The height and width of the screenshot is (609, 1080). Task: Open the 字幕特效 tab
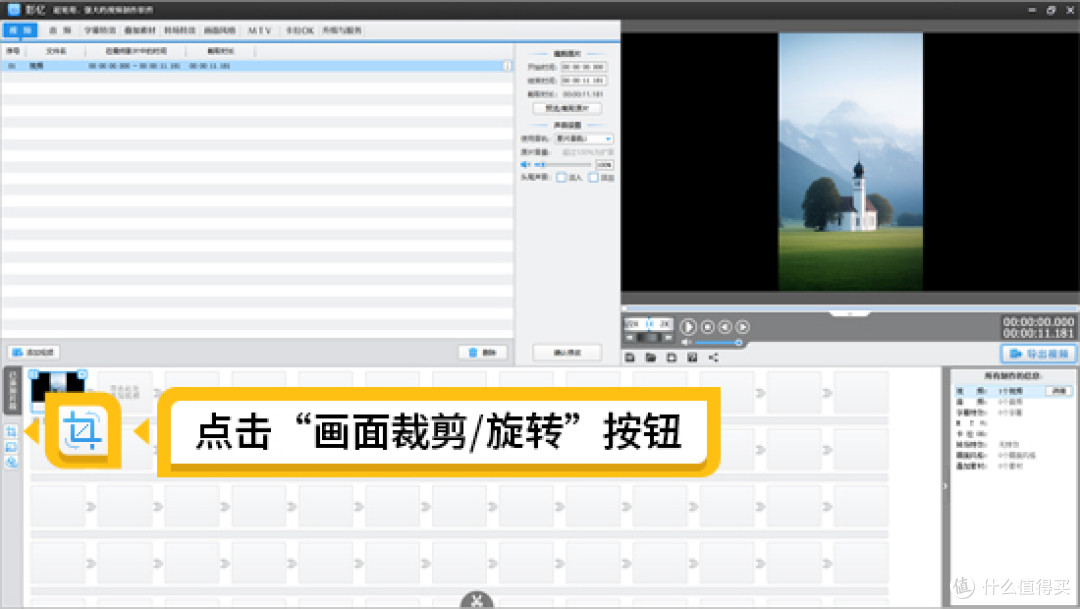(x=100, y=30)
